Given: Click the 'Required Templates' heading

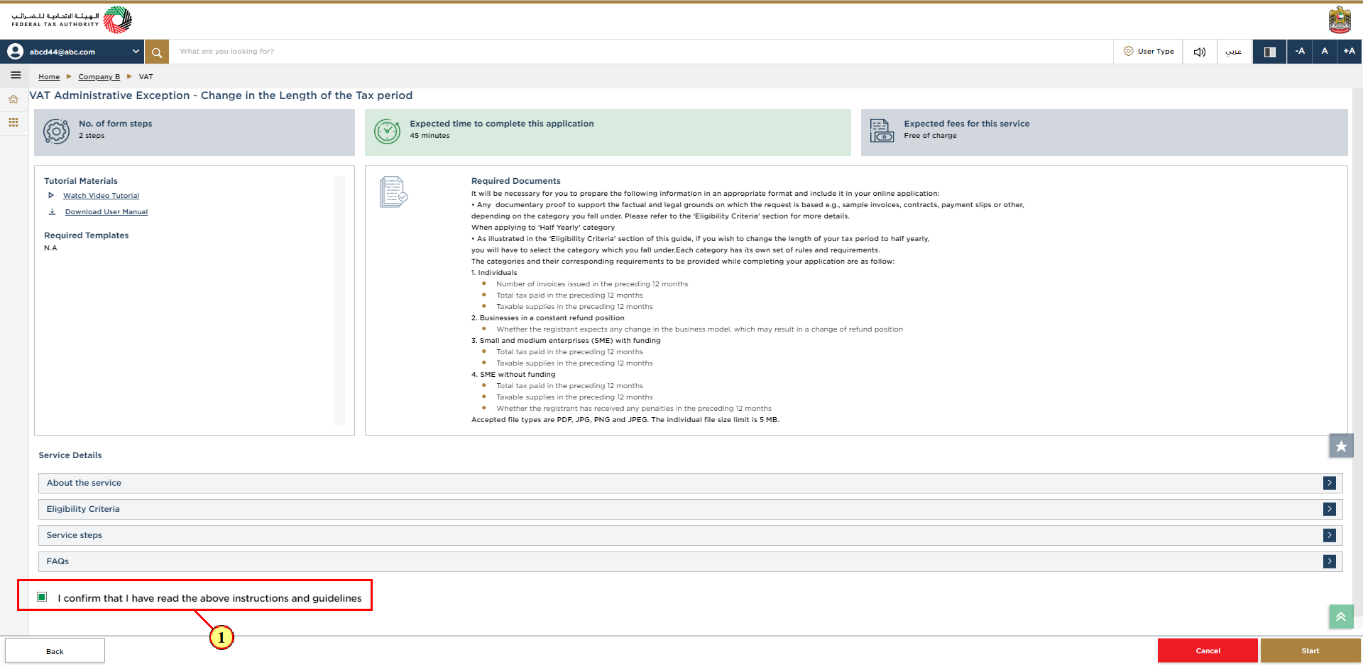Looking at the screenshot, I should (86, 236).
